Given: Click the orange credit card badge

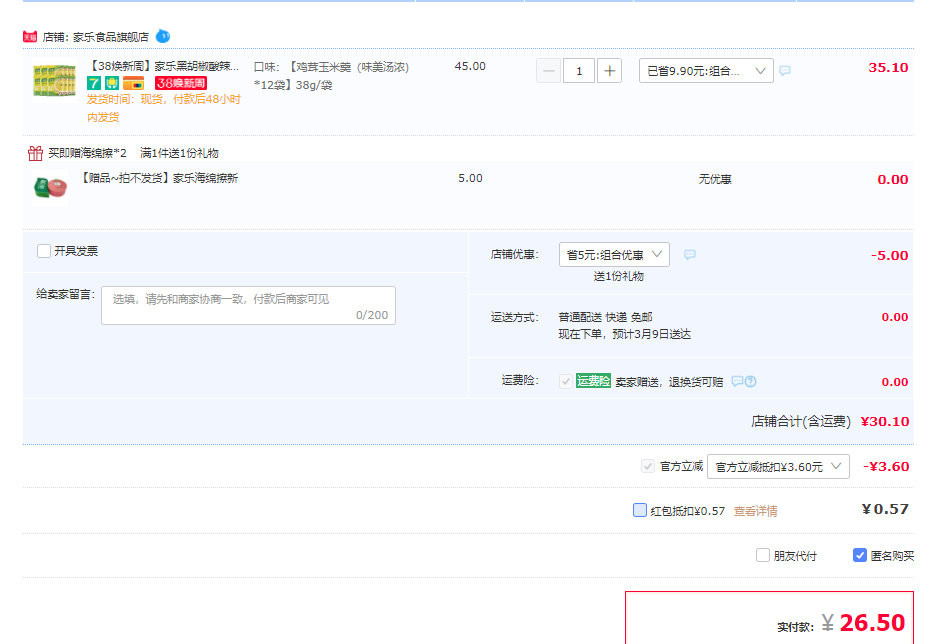Looking at the screenshot, I should [x=133, y=83].
